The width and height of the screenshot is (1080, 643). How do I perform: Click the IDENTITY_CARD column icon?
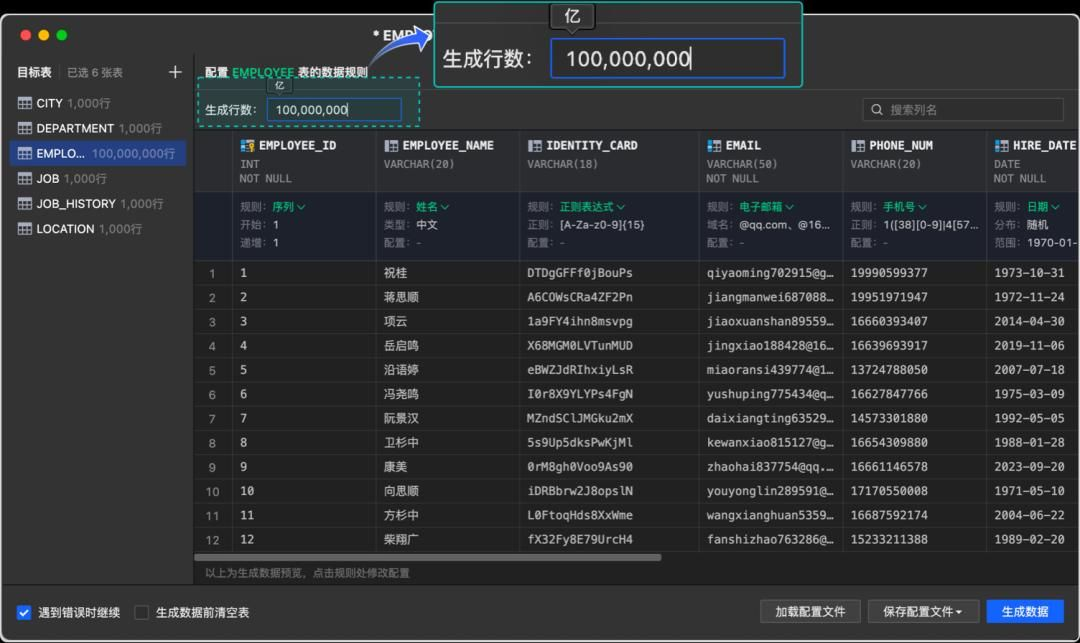tap(534, 145)
